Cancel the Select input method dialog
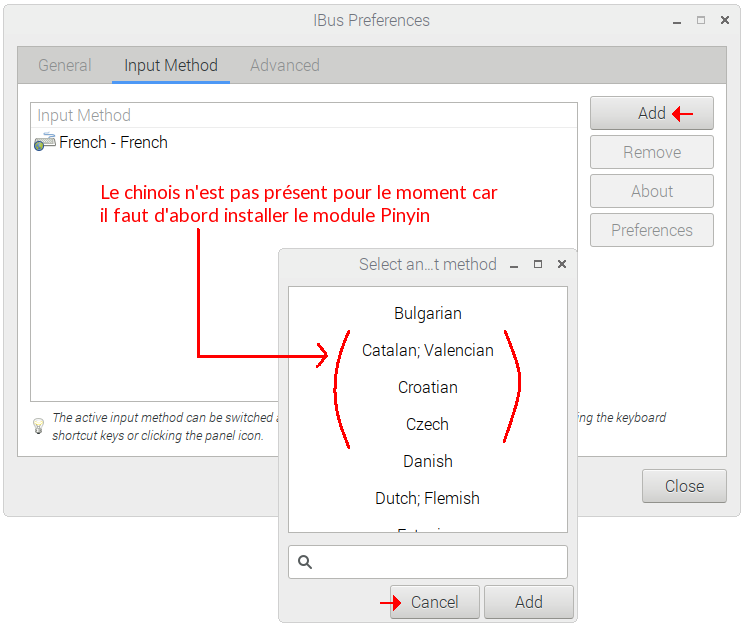Image resolution: width=749 pixels, height=627 pixels. (x=435, y=602)
